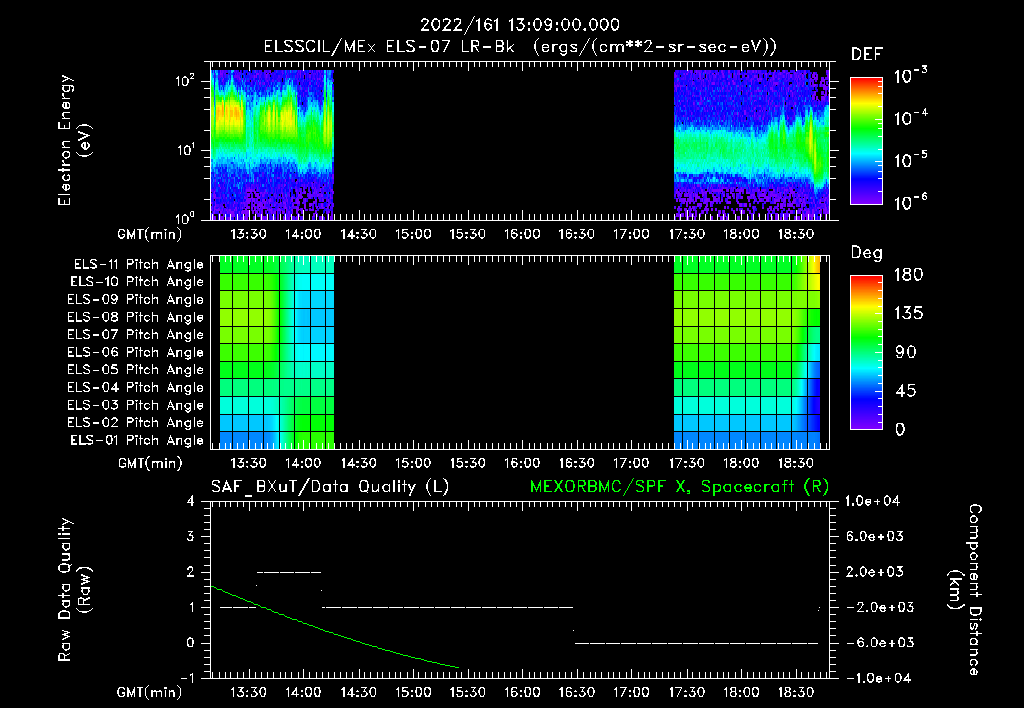Click the 13:30 tick label on bottom axis
Image resolution: width=1024 pixels, height=708 pixels.
[248, 692]
